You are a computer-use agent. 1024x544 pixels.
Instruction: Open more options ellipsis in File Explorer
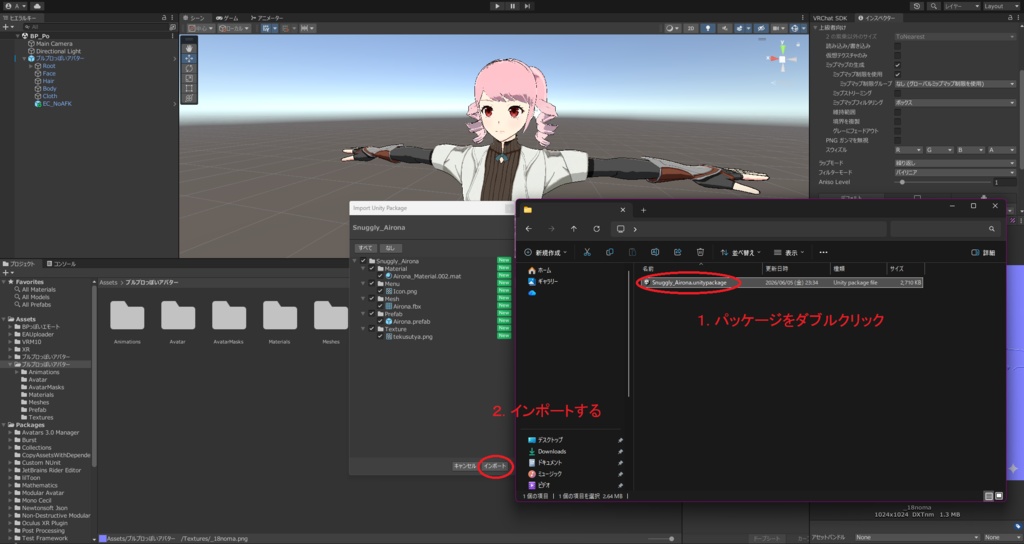coord(823,252)
